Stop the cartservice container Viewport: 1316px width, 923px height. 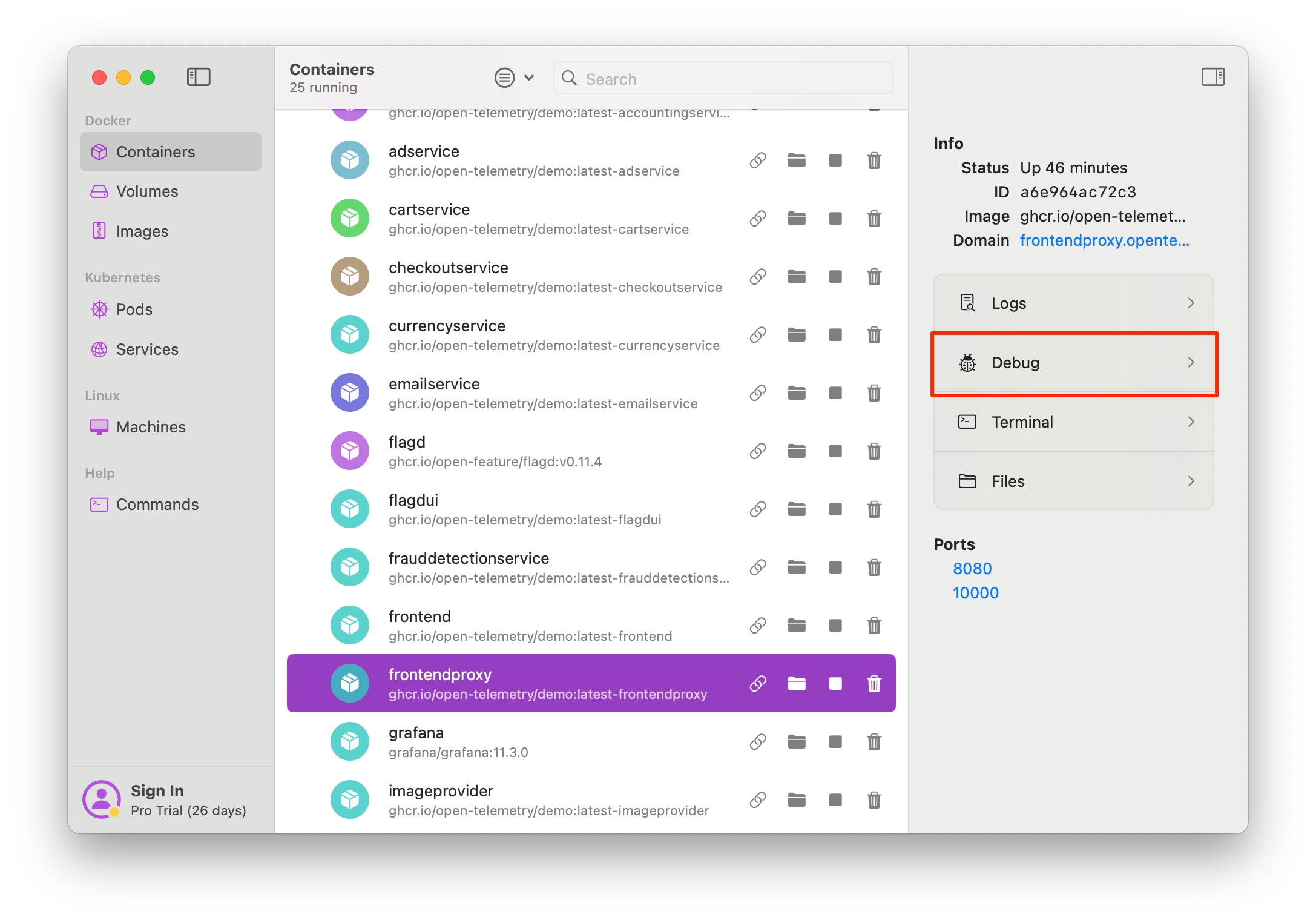835,219
